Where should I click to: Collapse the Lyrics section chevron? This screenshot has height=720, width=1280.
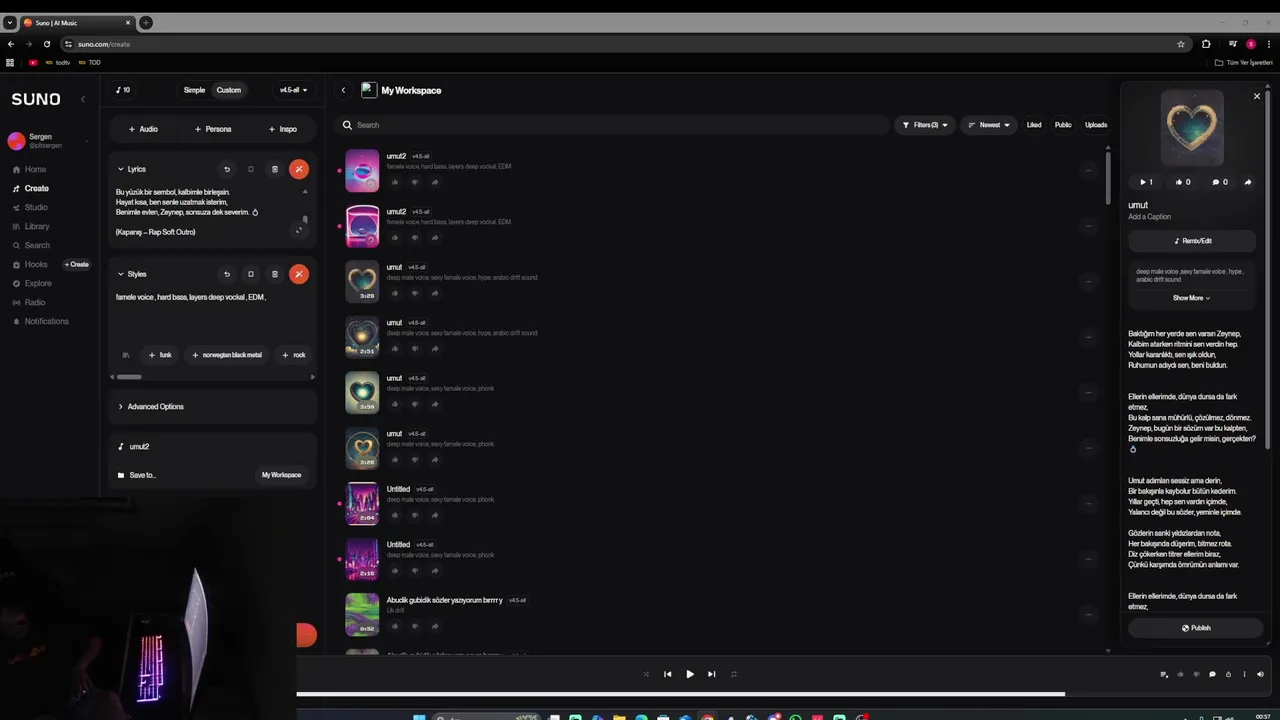(121, 169)
